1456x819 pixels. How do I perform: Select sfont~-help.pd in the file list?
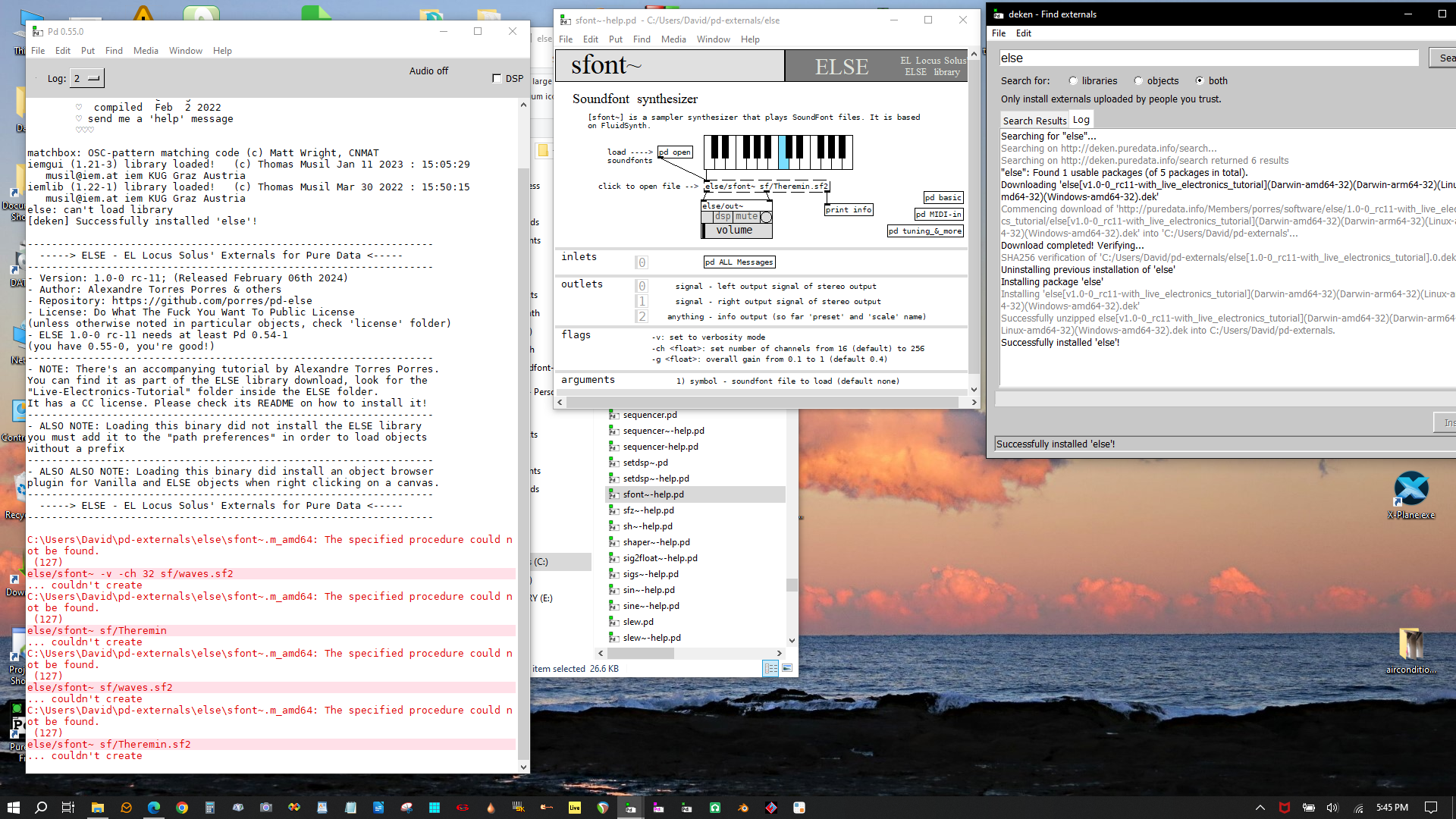pos(653,494)
